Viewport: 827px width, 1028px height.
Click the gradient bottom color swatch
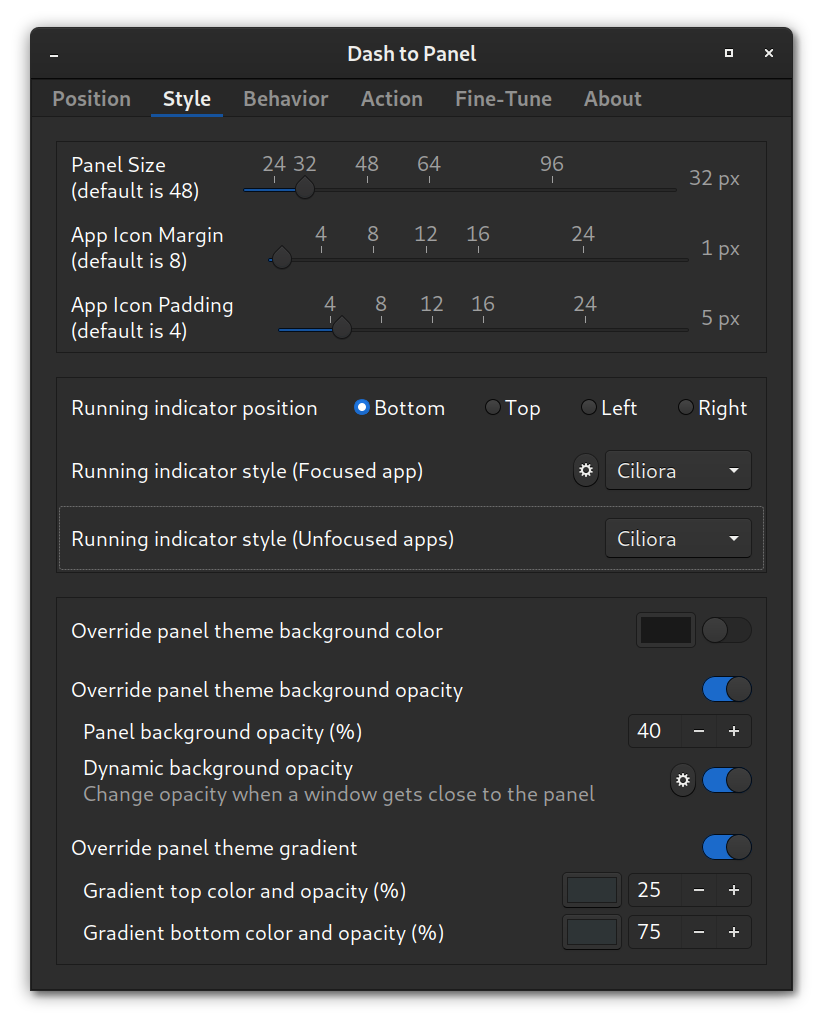[x=591, y=932]
